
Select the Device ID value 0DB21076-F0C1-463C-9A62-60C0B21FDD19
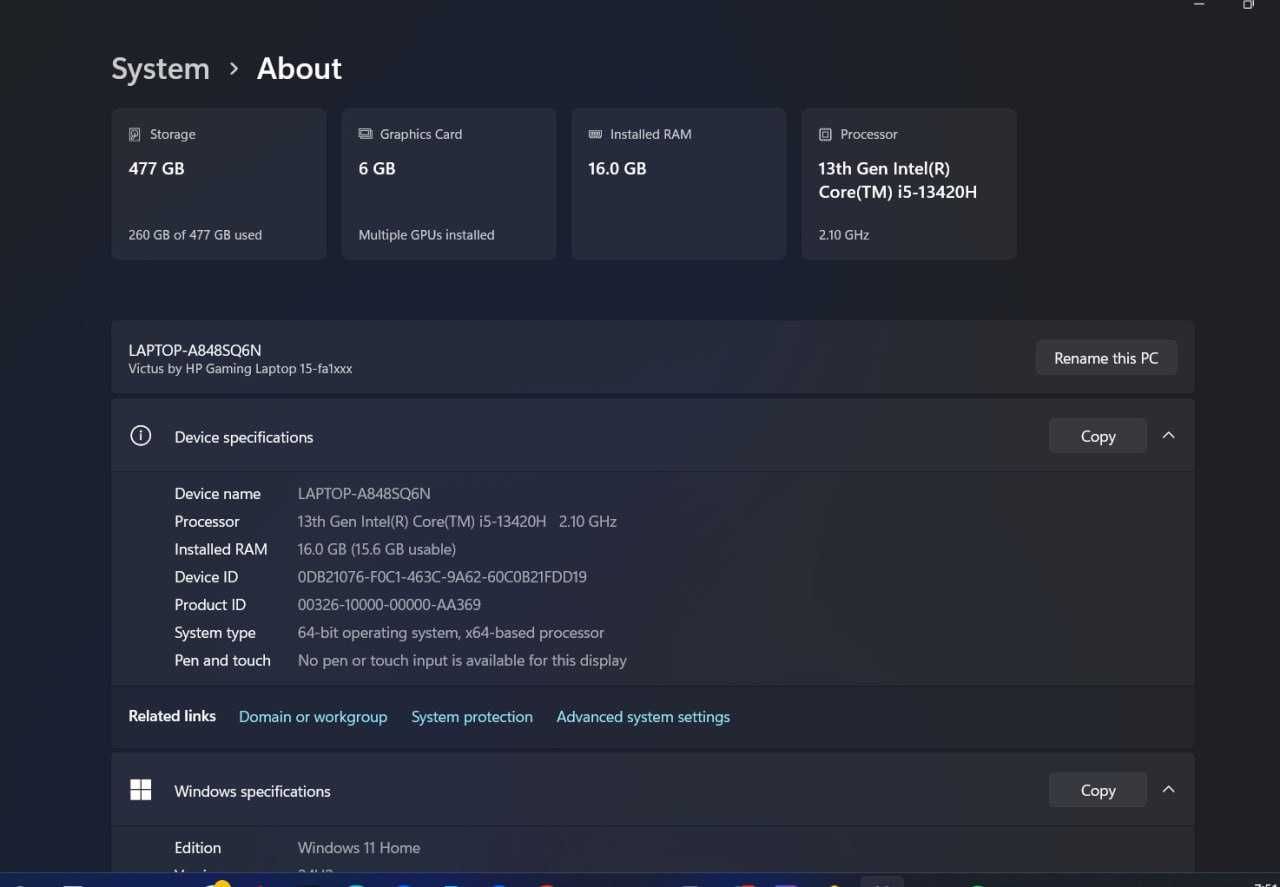[442, 577]
